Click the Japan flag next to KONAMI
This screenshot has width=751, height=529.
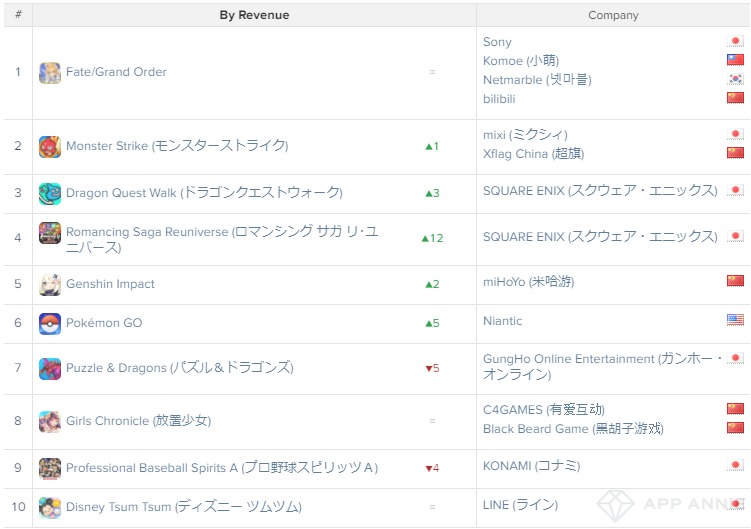tap(735, 465)
